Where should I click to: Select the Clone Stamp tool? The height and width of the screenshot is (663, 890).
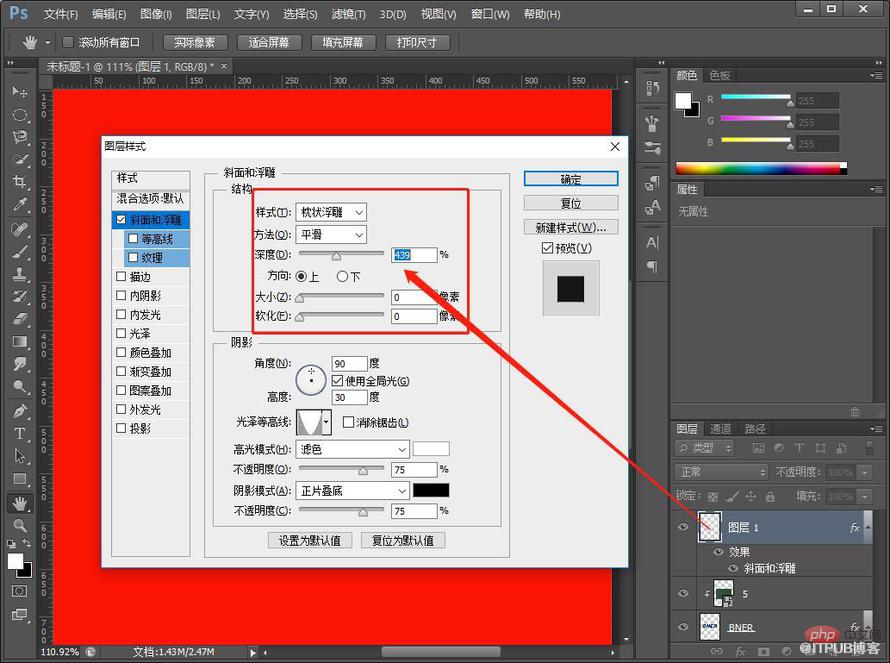point(20,274)
